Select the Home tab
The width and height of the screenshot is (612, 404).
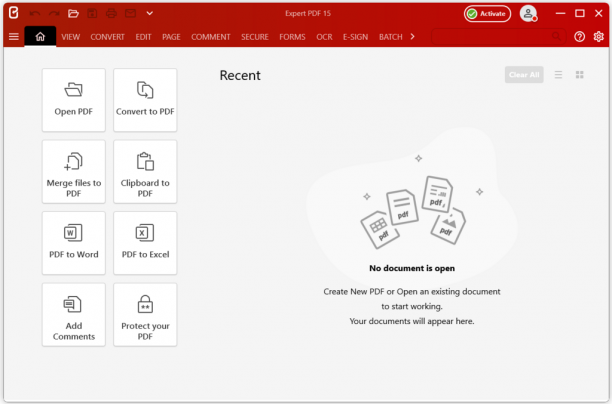[x=40, y=37]
